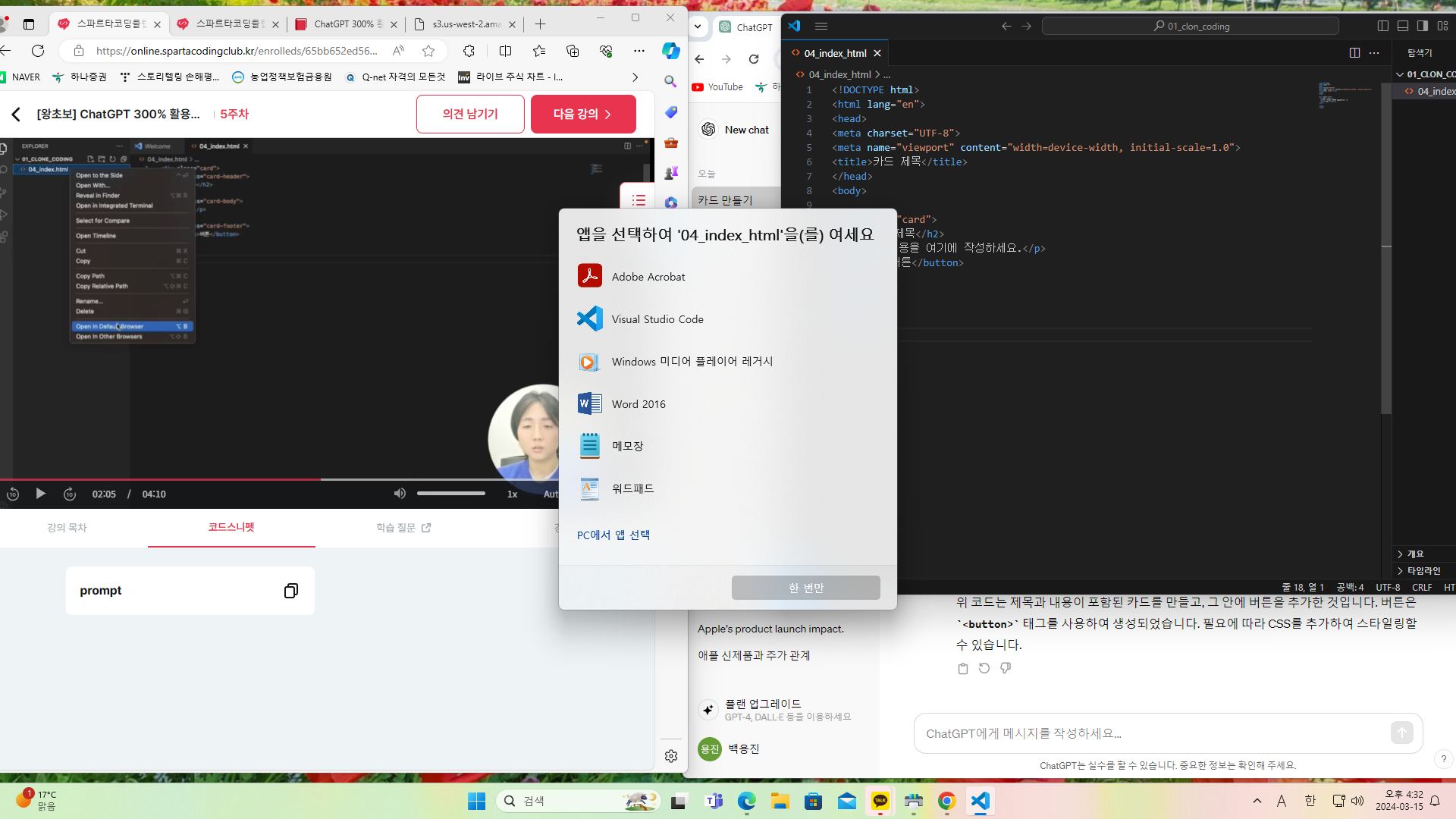Open the Chrome tab search dropdown
This screenshot has width=1456, height=819.
click(698, 27)
